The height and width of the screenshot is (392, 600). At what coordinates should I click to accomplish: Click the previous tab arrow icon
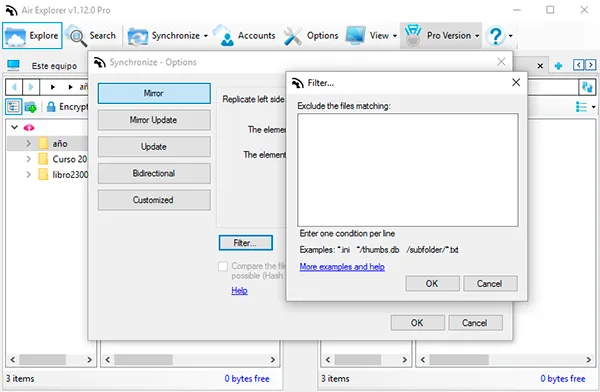pos(578,65)
